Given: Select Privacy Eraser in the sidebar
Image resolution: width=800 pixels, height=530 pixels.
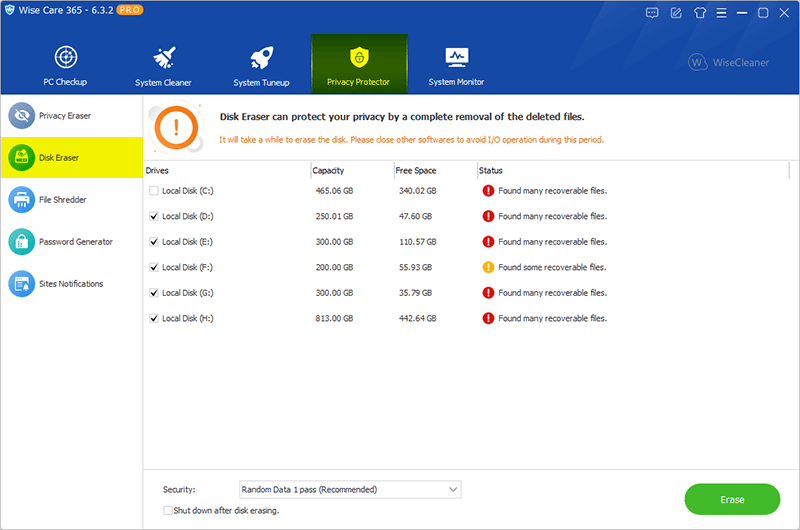Looking at the screenshot, I should click(x=71, y=116).
